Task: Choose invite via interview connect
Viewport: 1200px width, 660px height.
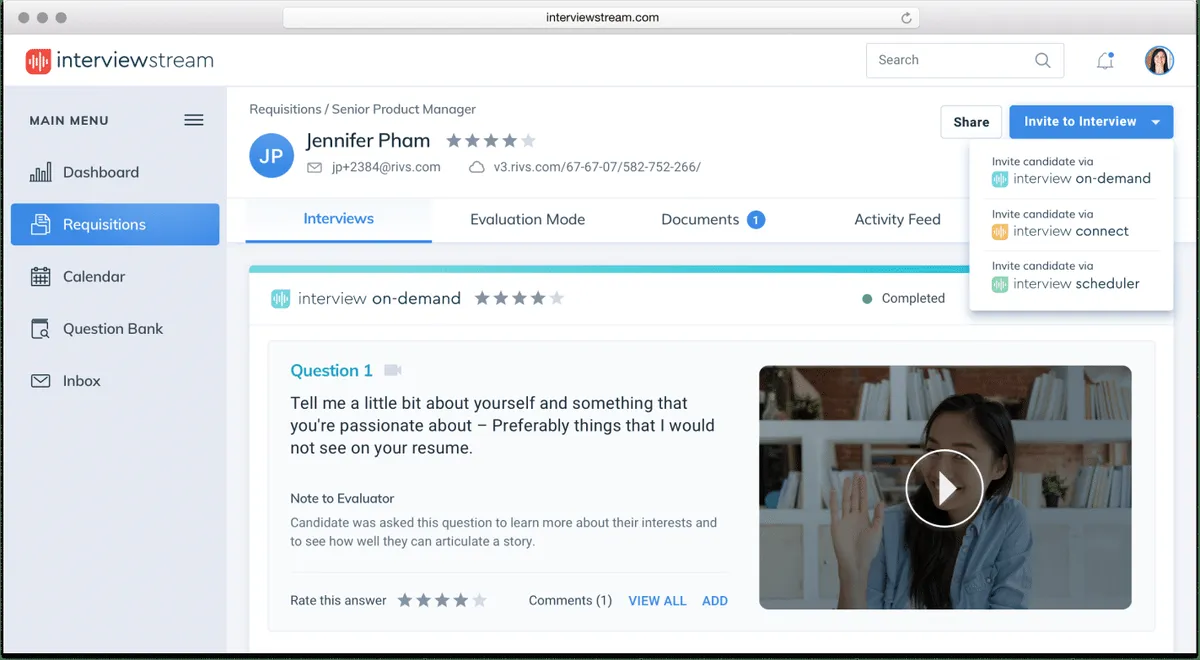Action: point(1071,224)
